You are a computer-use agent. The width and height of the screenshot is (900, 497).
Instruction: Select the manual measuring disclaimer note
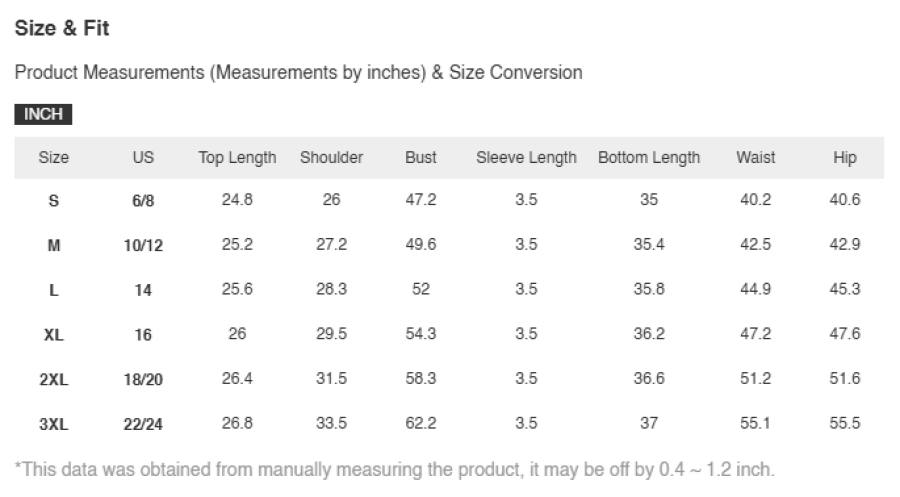[x=395, y=469]
